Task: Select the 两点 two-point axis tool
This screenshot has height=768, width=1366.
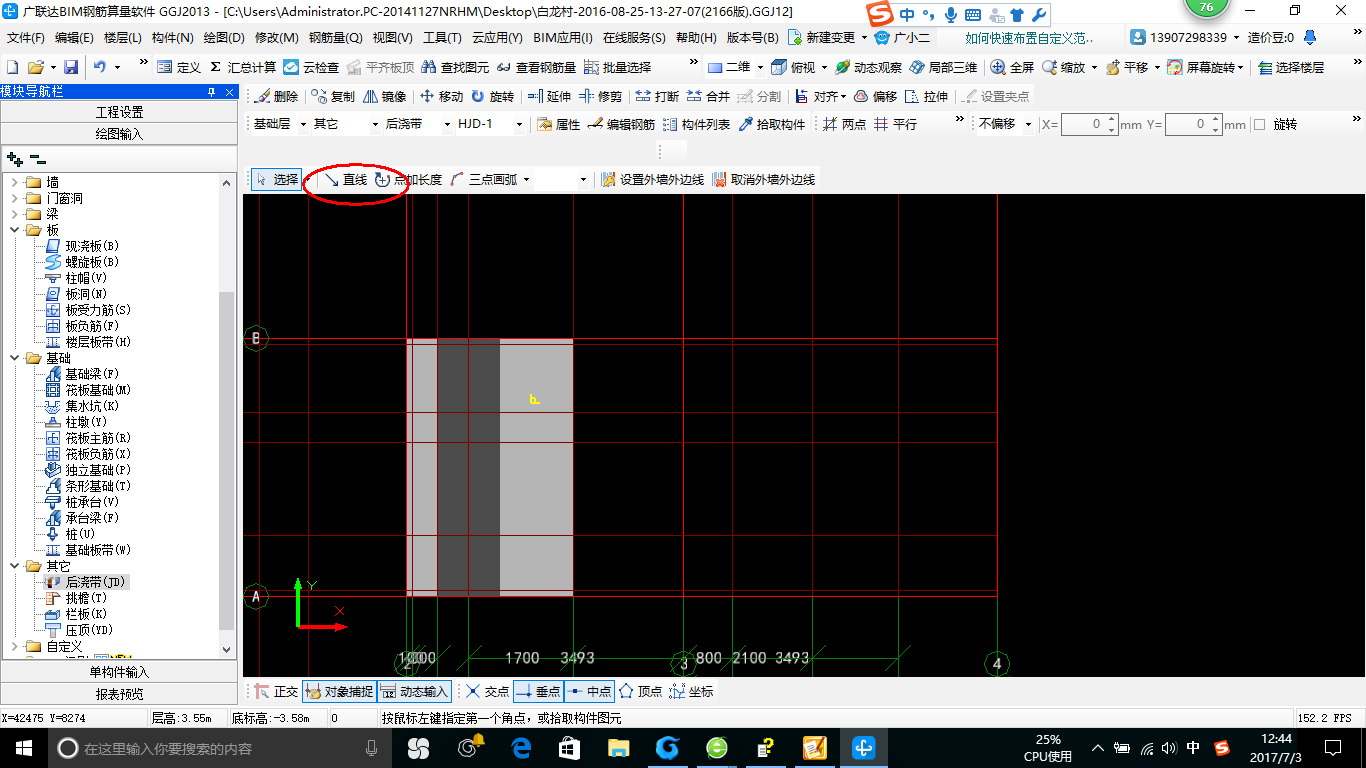Action: 844,124
